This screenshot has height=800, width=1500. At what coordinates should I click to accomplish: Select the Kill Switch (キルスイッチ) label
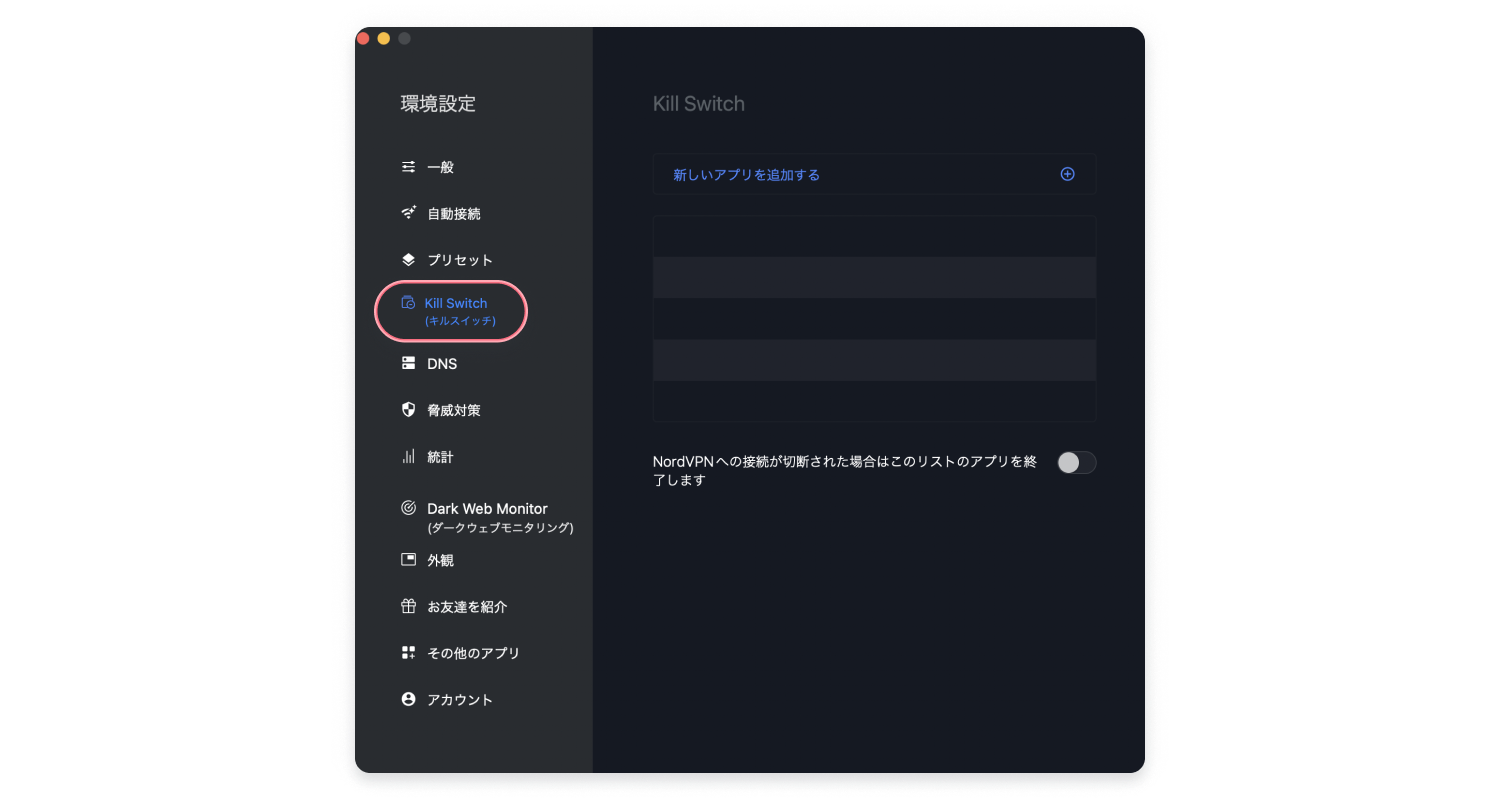click(460, 311)
